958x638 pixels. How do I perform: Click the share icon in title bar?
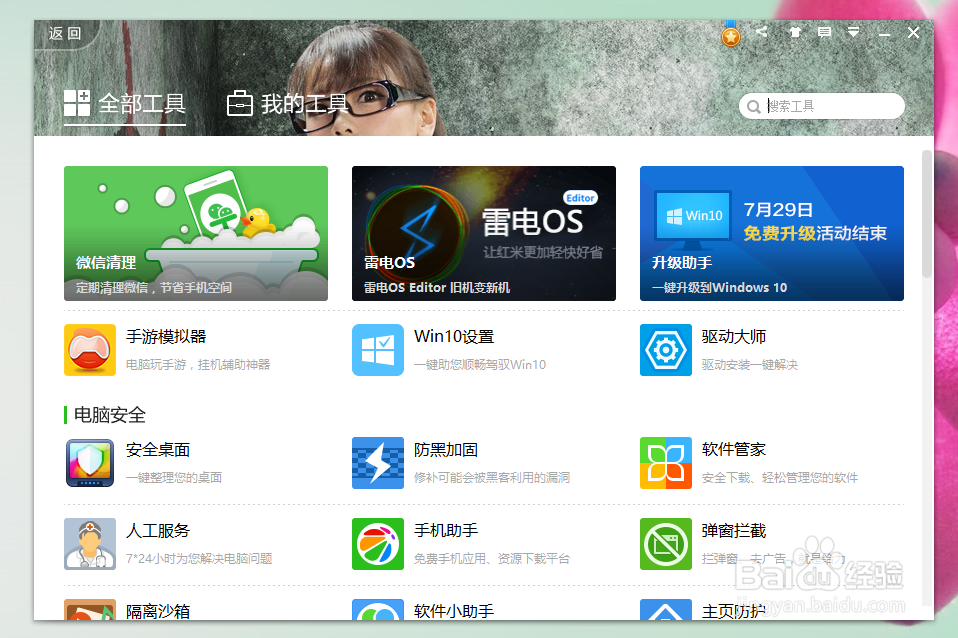coord(761,32)
